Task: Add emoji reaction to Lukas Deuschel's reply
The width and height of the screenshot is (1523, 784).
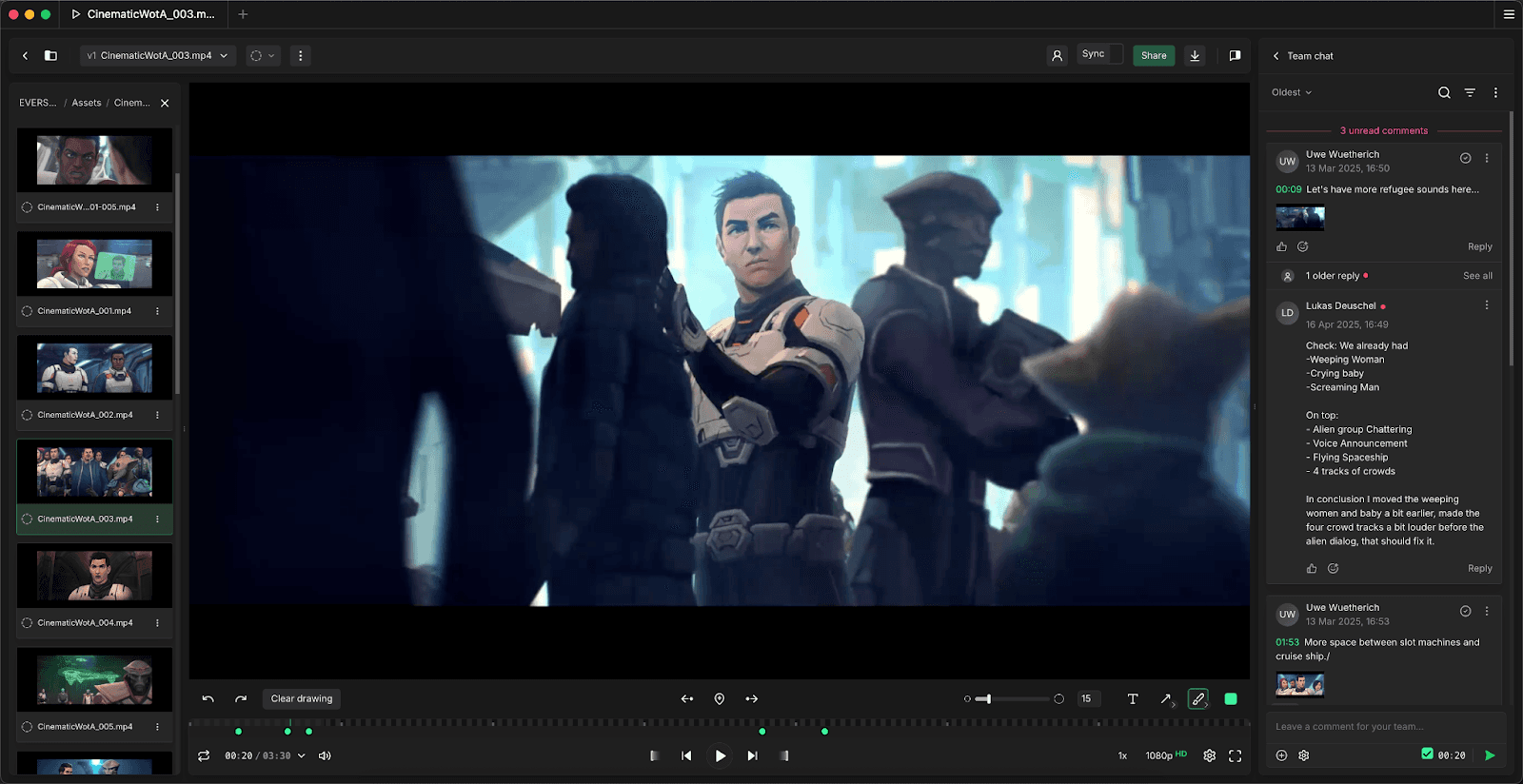Action: pyautogui.click(x=1334, y=568)
